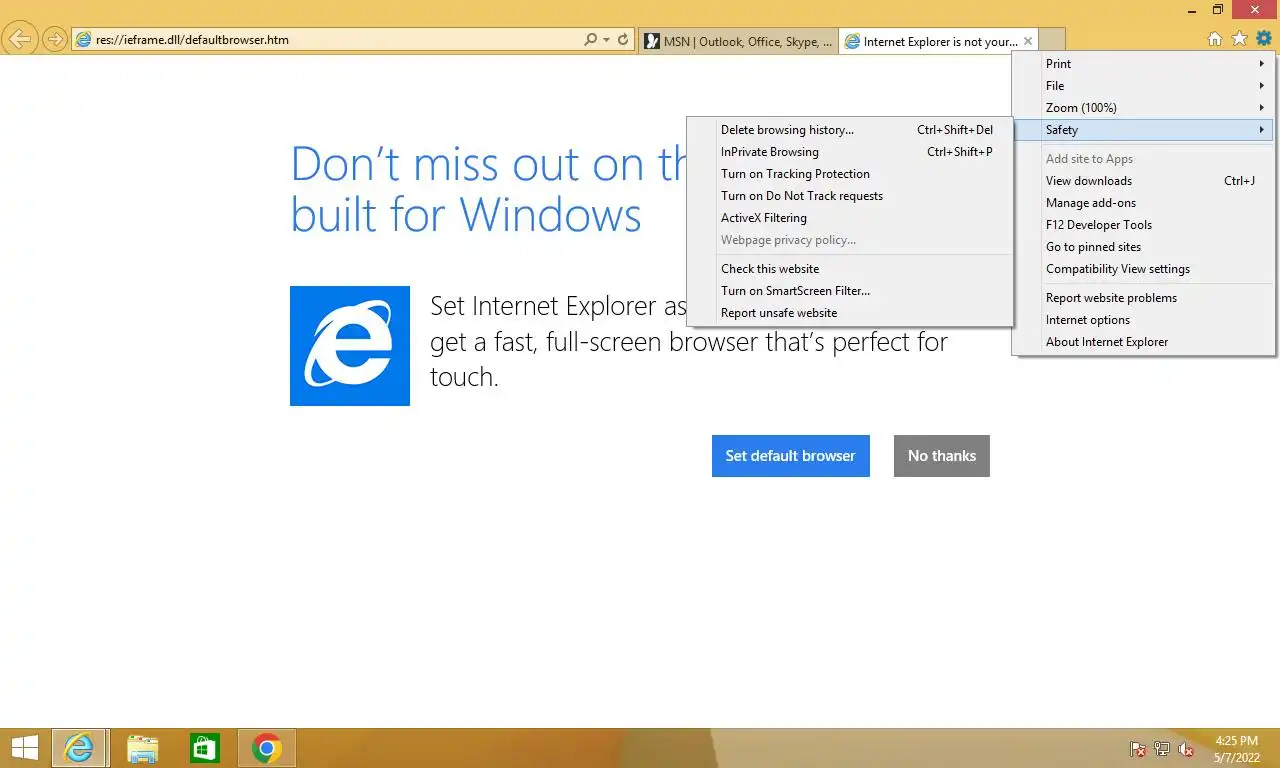The height and width of the screenshot is (768, 1280).
Task: Select Turn on SmartScreen Filter...
Action: click(x=850, y=290)
